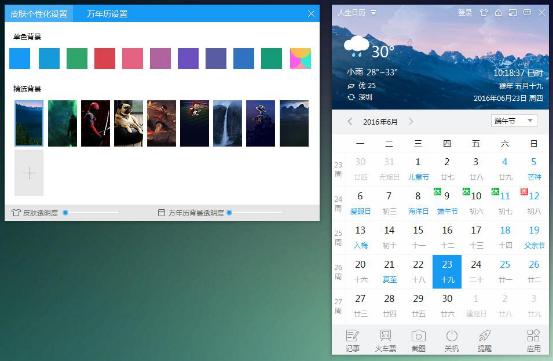
Task: Click the rainy cloud weather icon
Action: (x=357, y=46)
